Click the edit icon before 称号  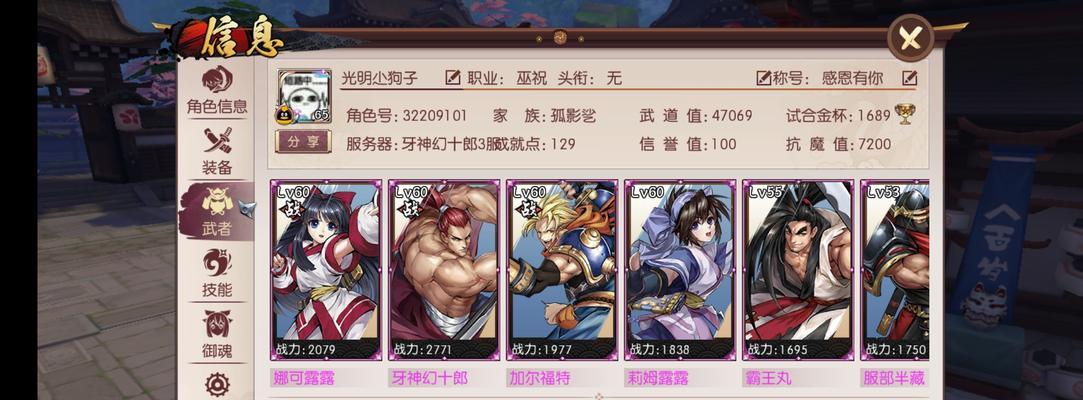[x=763, y=78]
